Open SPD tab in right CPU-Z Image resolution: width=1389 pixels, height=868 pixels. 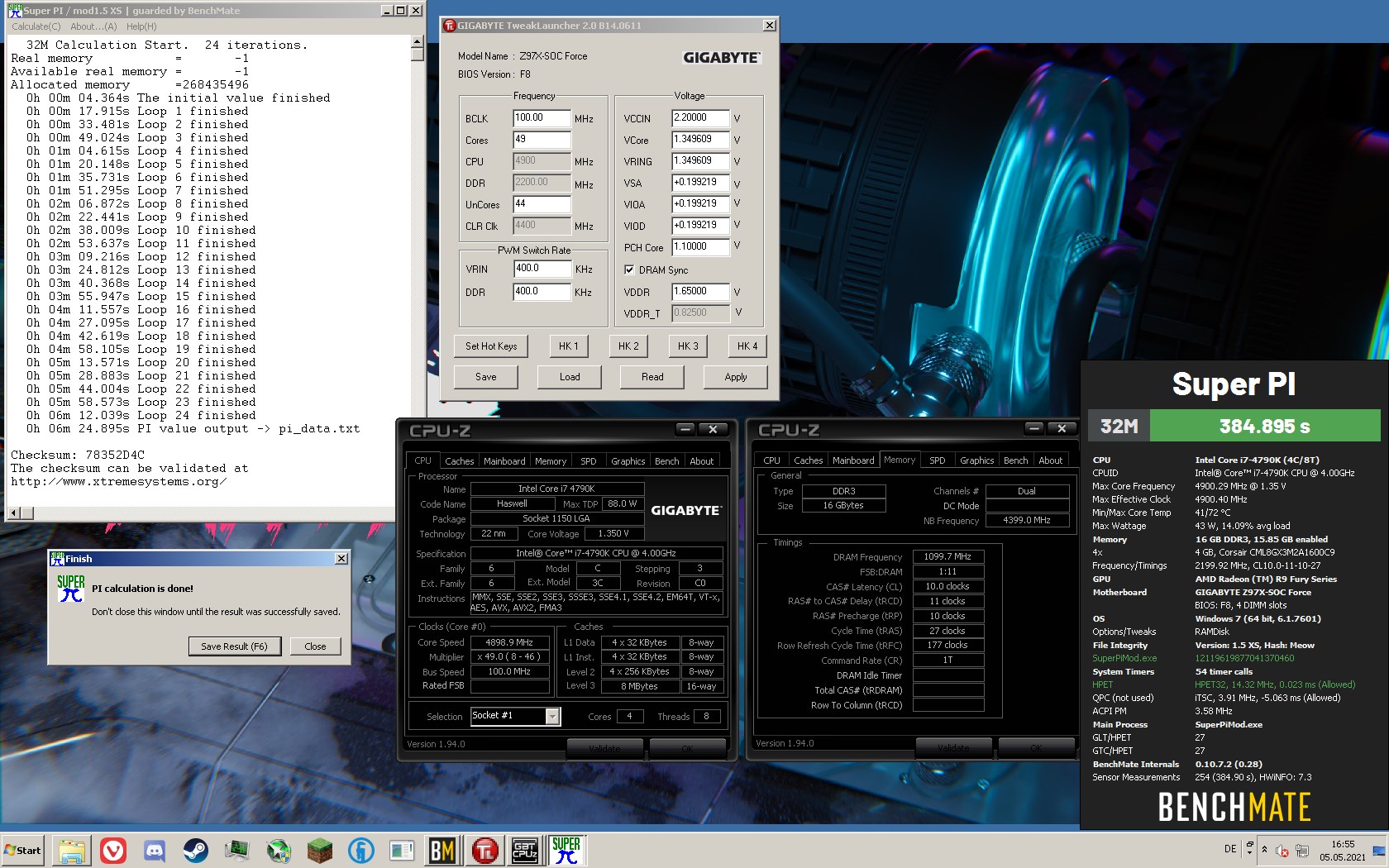tap(938, 460)
